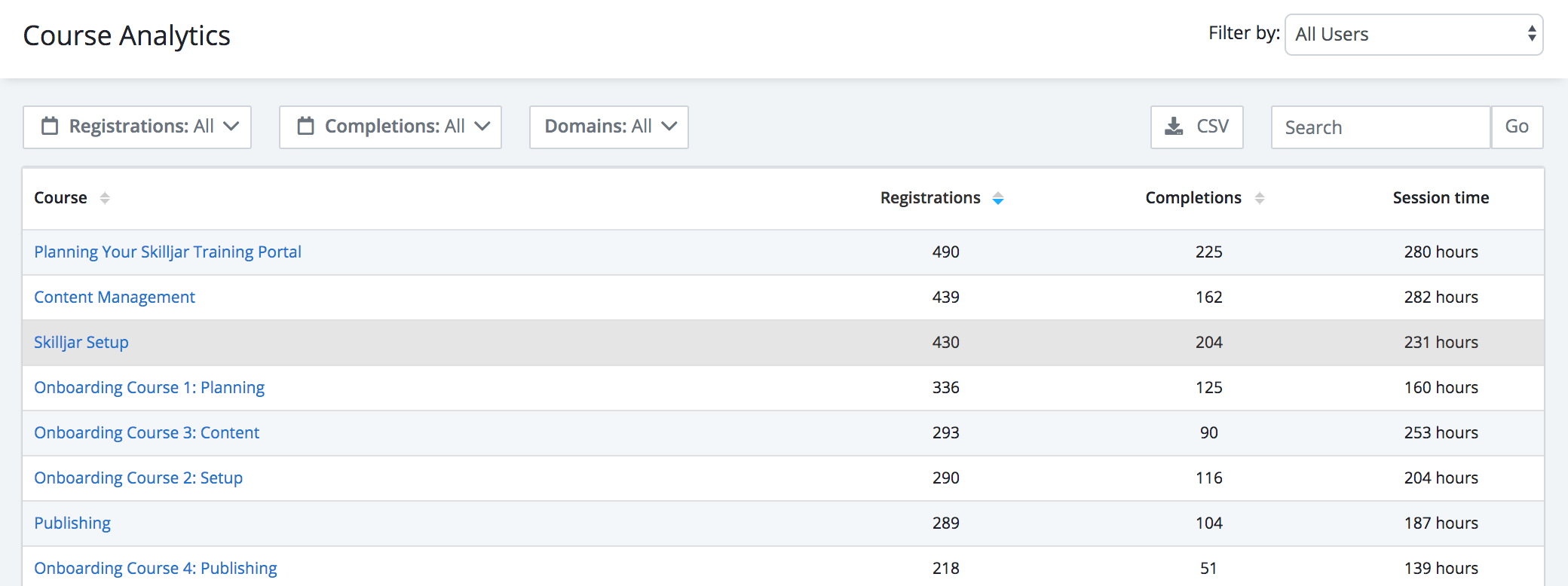Open the Registrations: All dropdown
Screen dimensions: 1568x586
coord(137,127)
